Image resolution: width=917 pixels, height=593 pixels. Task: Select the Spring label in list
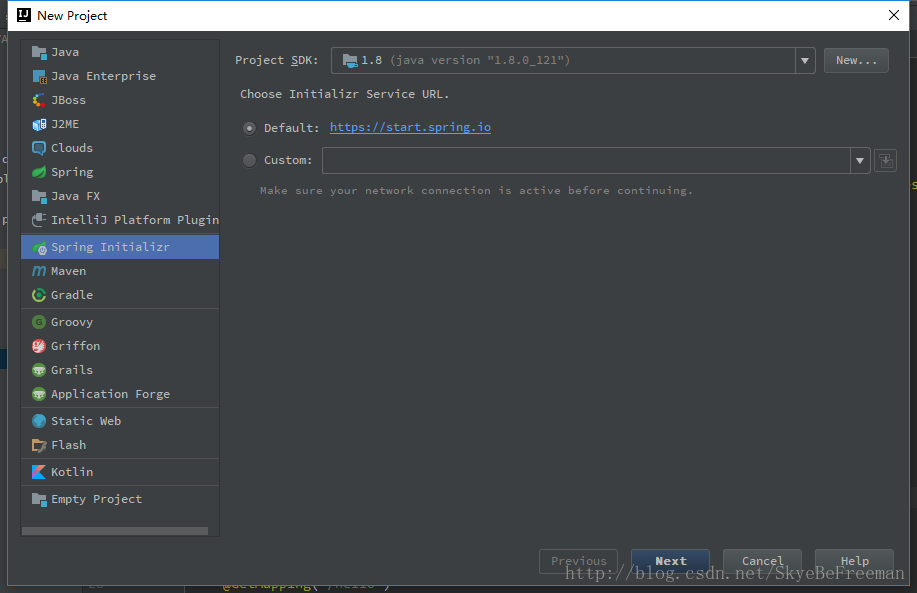tap(72, 172)
